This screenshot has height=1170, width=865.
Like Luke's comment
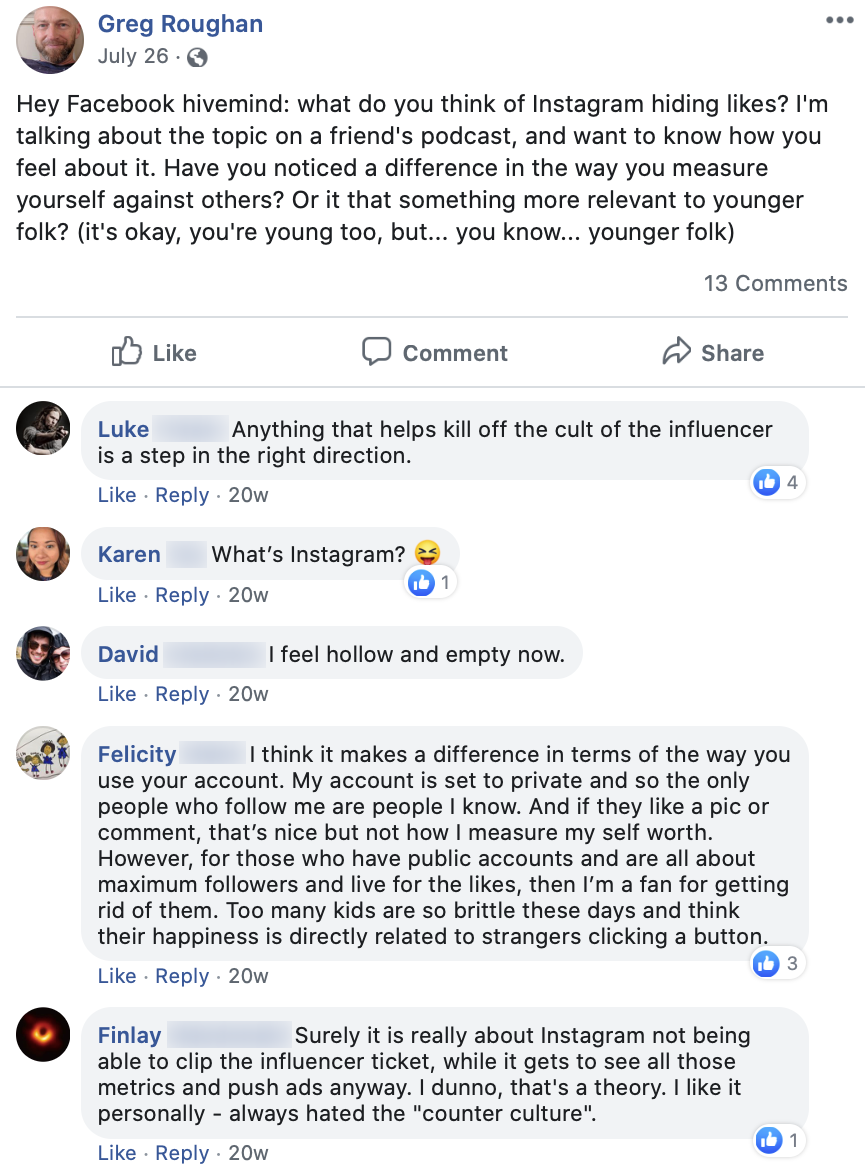[116, 495]
